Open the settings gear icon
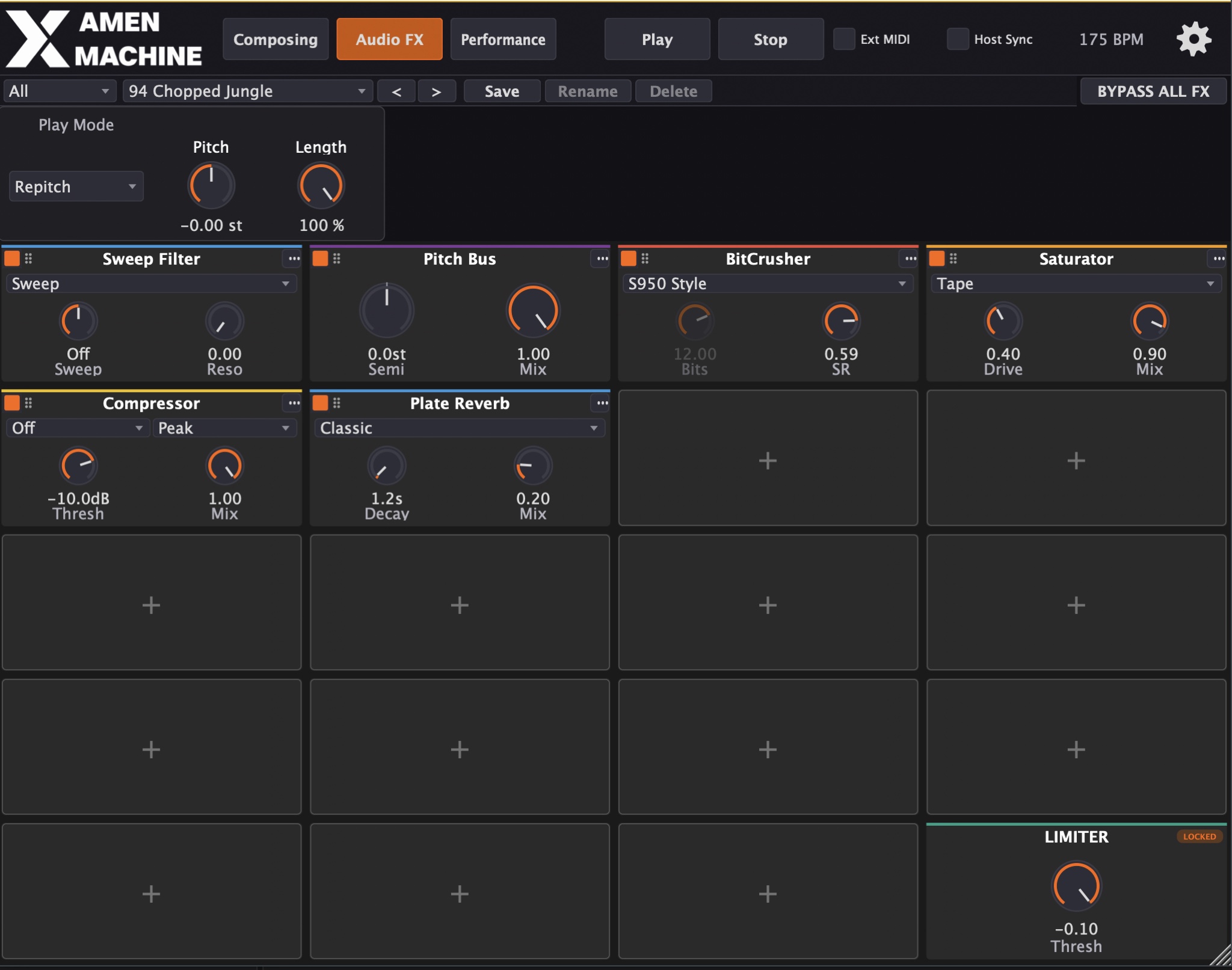 click(1193, 39)
